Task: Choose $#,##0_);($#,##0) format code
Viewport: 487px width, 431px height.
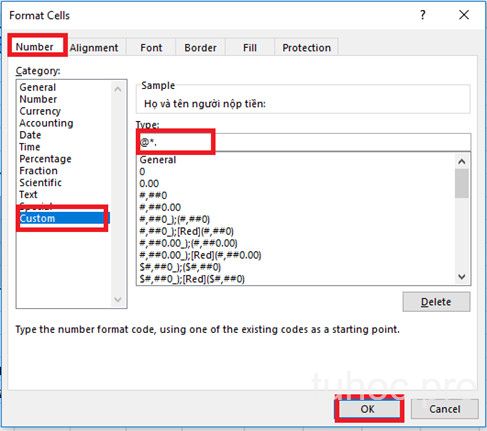Action: pos(295,267)
